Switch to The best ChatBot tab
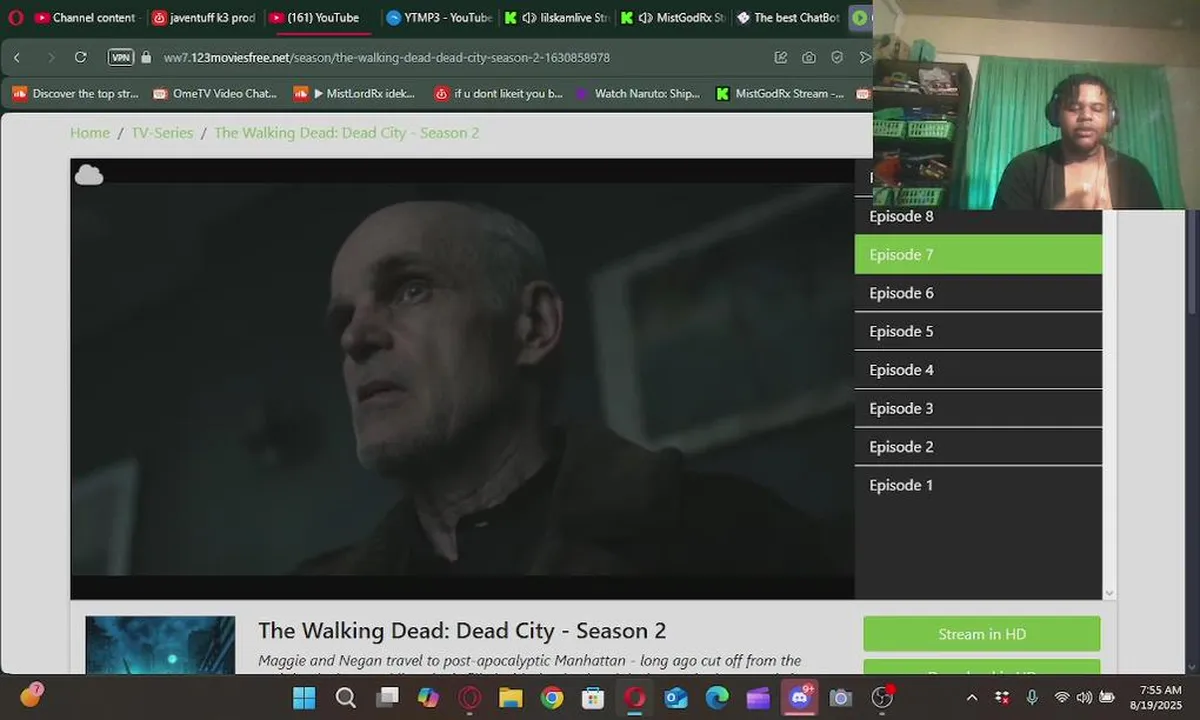The image size is (1200, 720). (788, 18)
